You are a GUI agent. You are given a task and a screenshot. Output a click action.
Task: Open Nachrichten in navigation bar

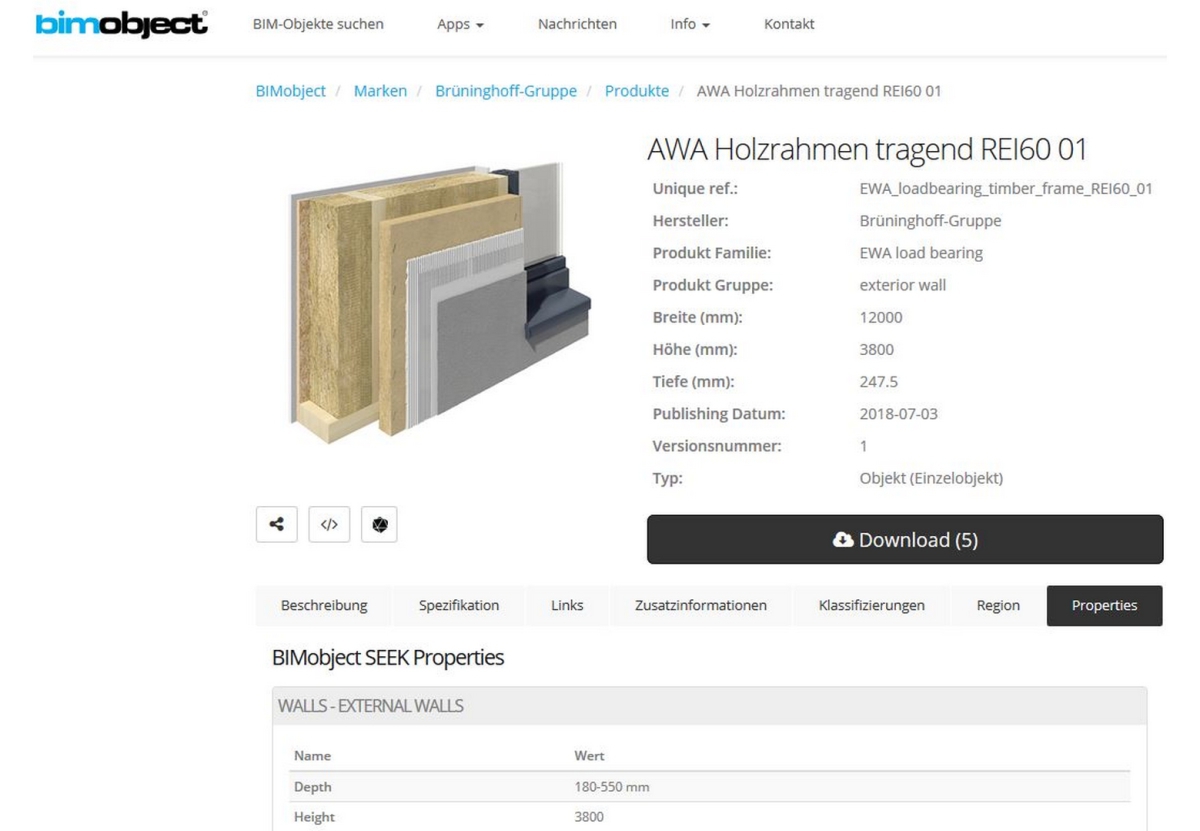(577, 24)
